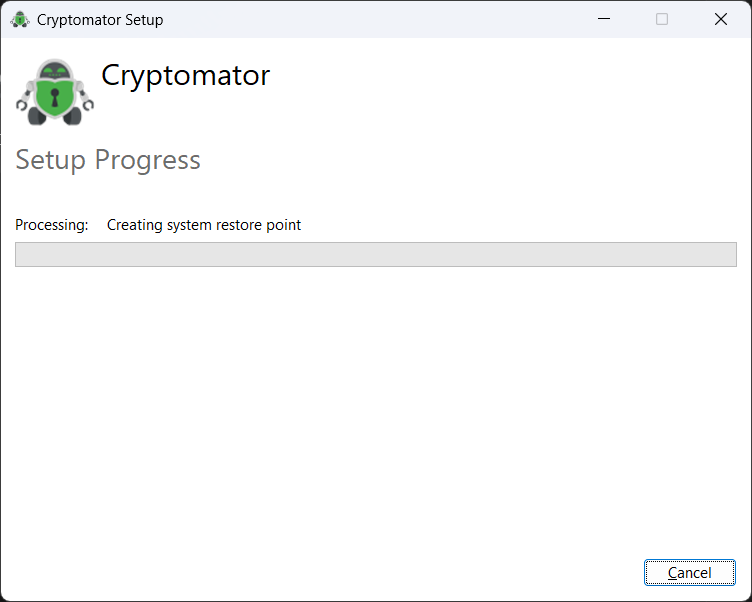
Task: Click the robot logo's dark feet
Action: 38,117
